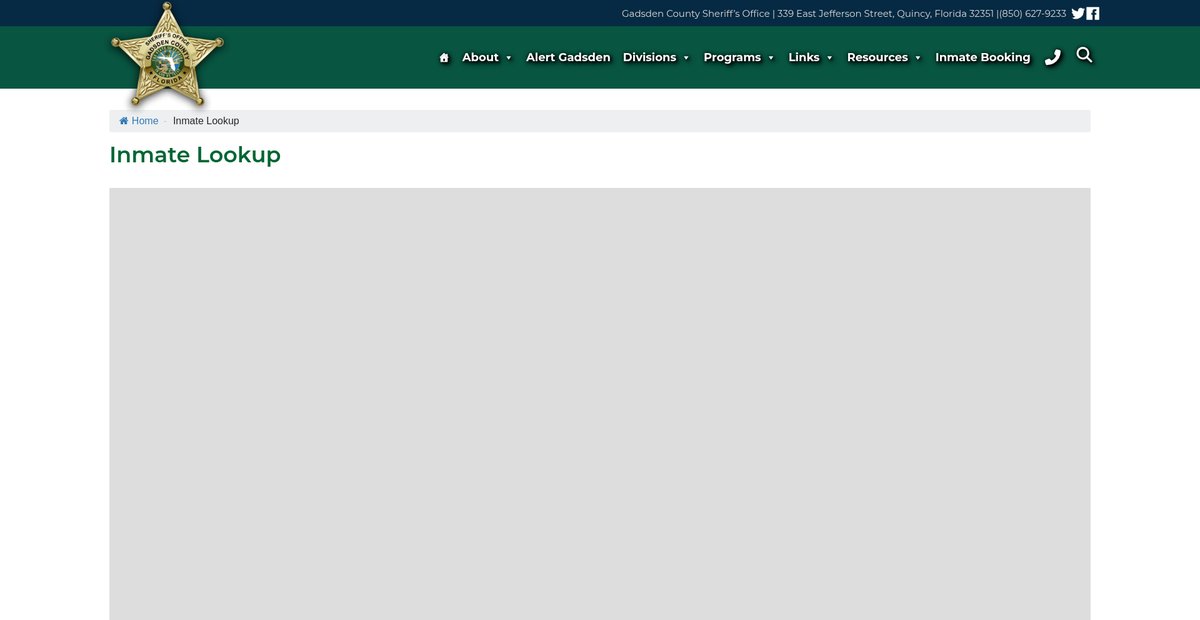The height and width of the screenshot is (620, 1200).
Task: Select the phone icon in menu
Action: [x=1052, y=58]
